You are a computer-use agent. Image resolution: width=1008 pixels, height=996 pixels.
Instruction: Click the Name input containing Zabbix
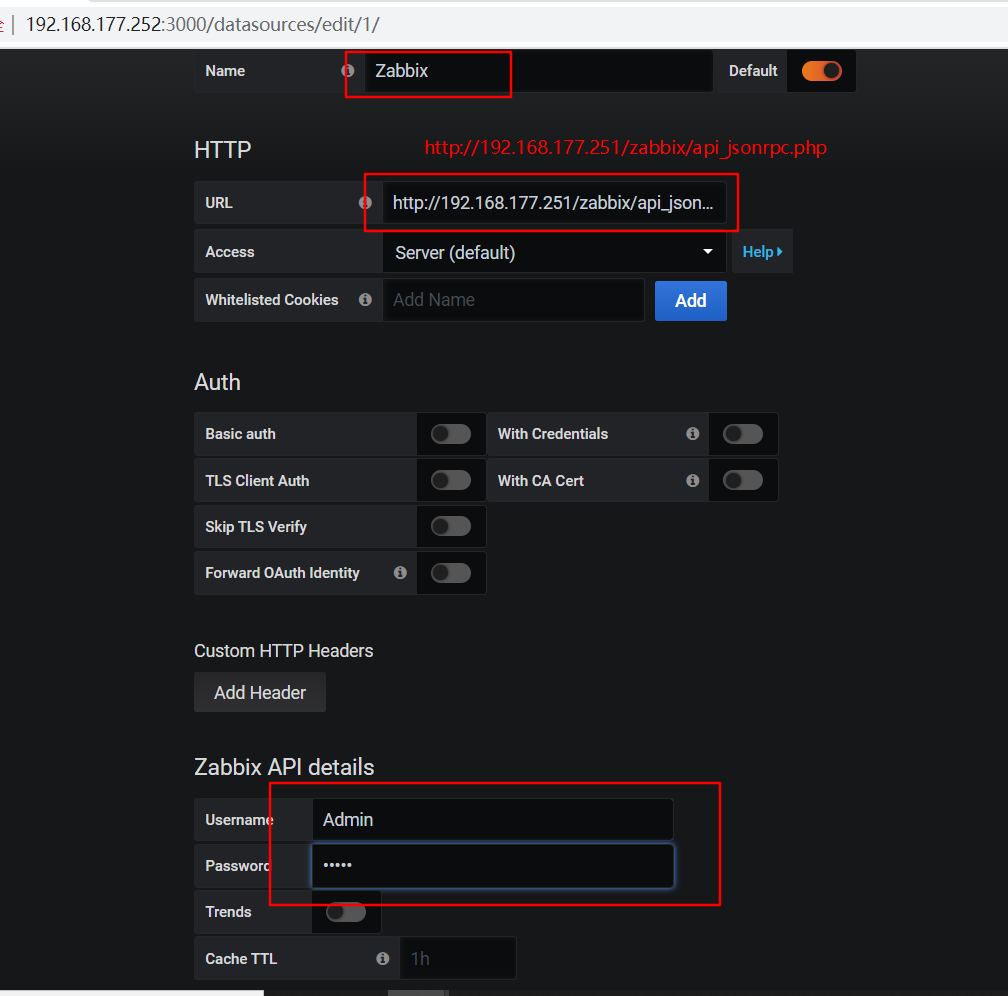(x=539, y=71)
